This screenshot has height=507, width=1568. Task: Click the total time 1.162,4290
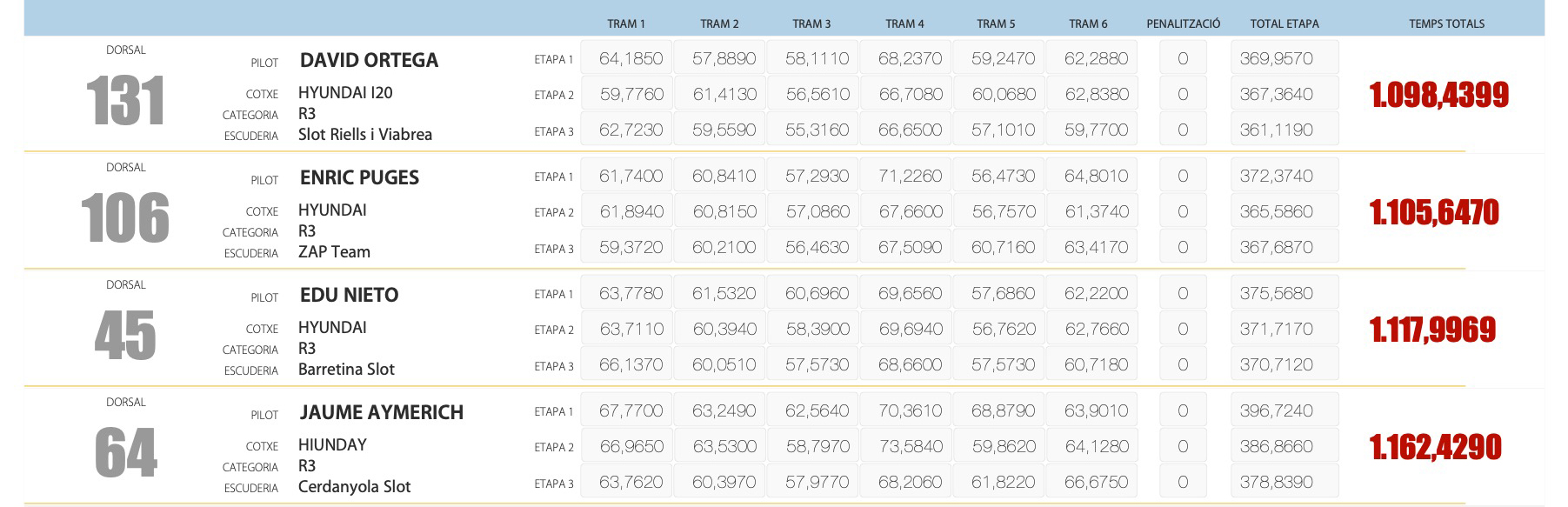pos(1435,447)
